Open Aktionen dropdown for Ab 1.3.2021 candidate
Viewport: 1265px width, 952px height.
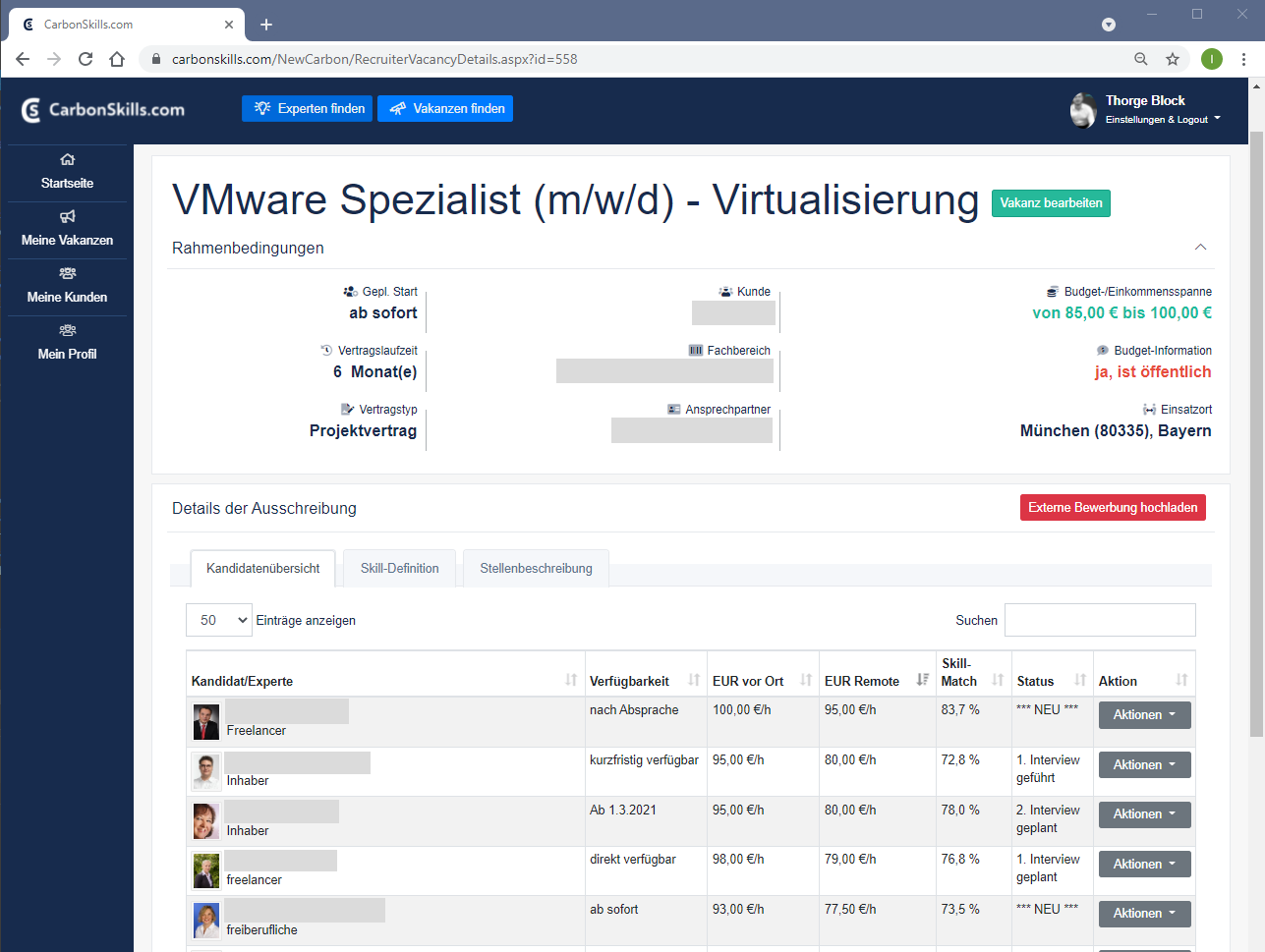click(1144, 814)
